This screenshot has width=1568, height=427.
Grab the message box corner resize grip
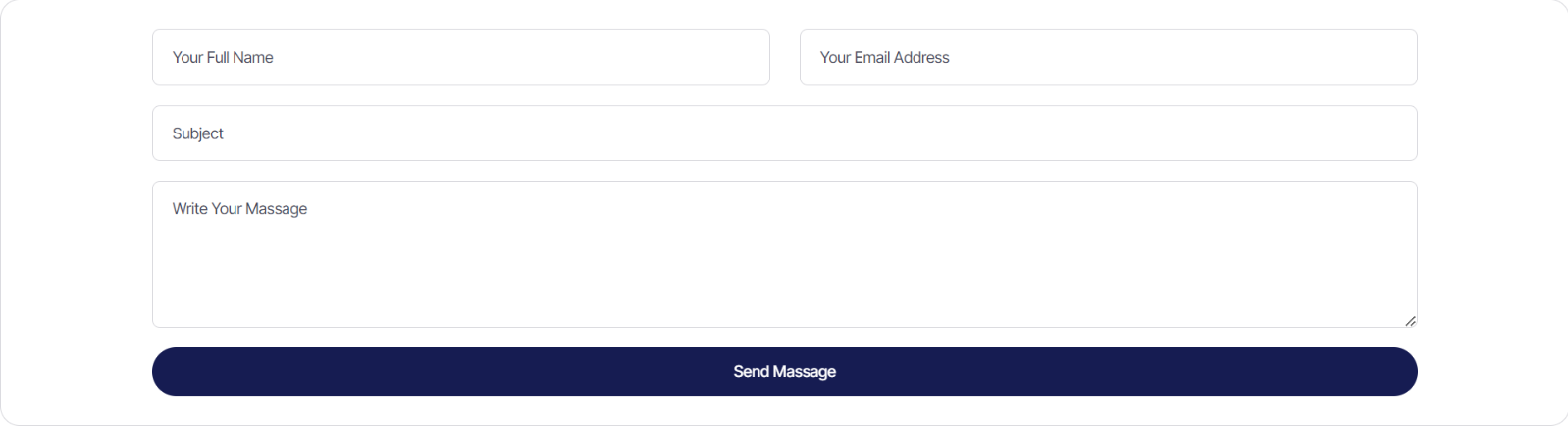tap(1410, 320)
